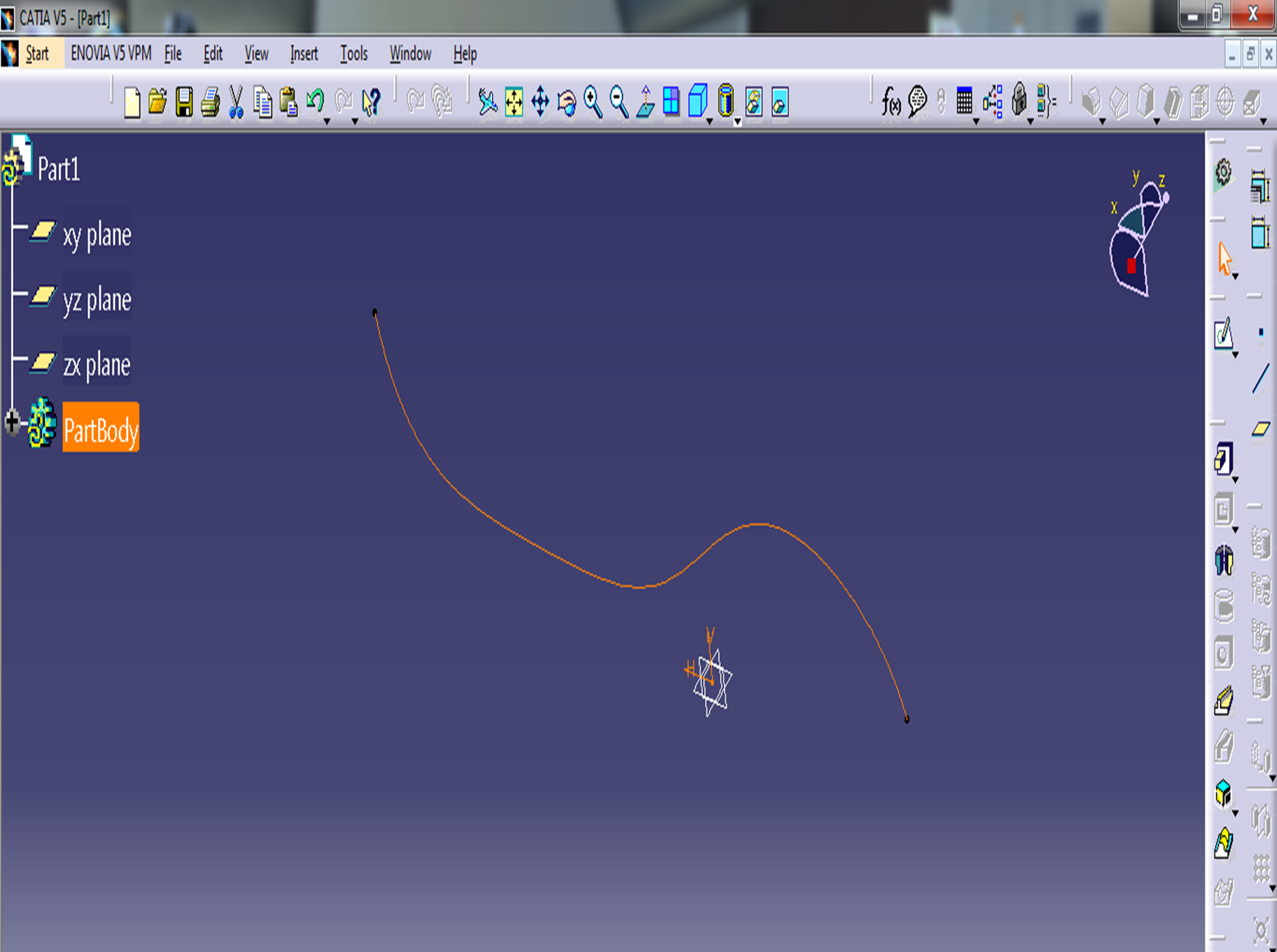This screenshot has height=952, width=1277.
Task: Select the Zoom In magnifier icon
Action: (593, 102)
